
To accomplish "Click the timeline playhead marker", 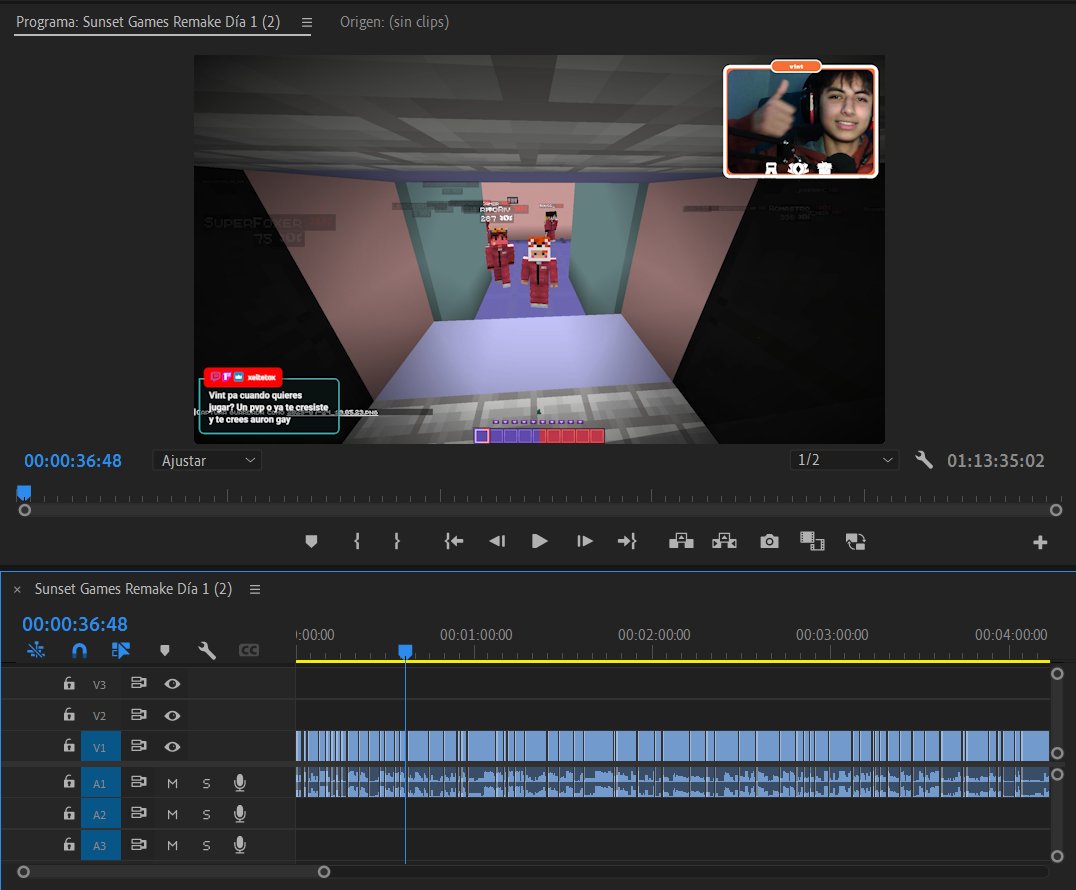I will coord(405,651).
